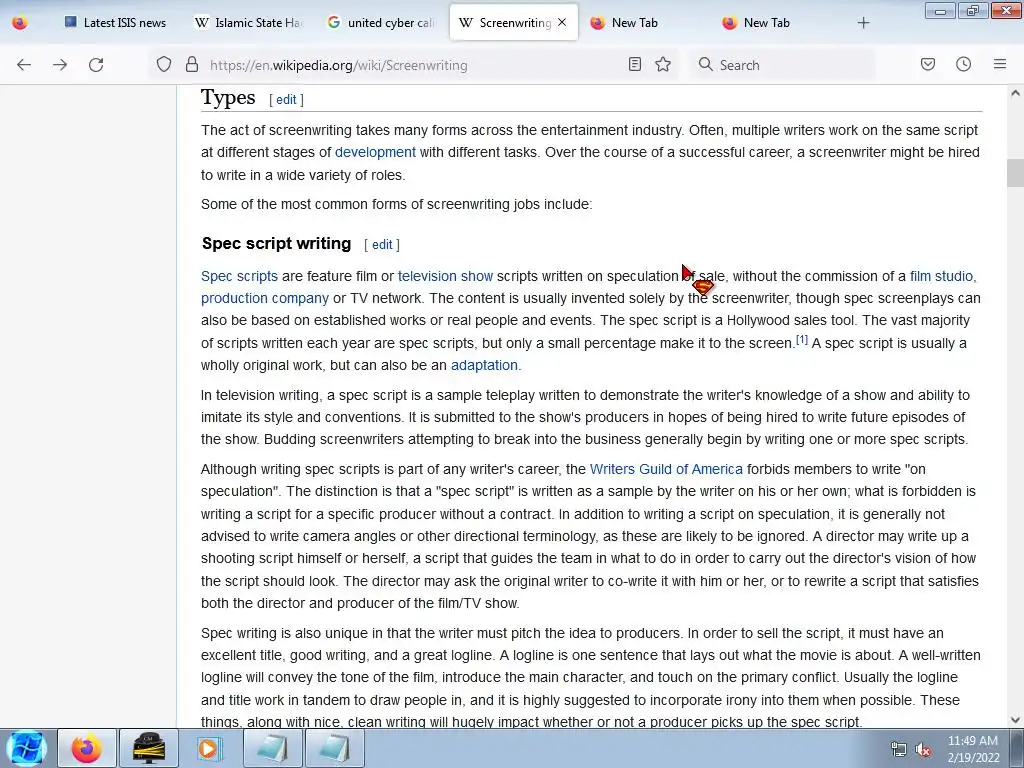
Task: View site security padlock info
Action: click(x=191, y=64)
